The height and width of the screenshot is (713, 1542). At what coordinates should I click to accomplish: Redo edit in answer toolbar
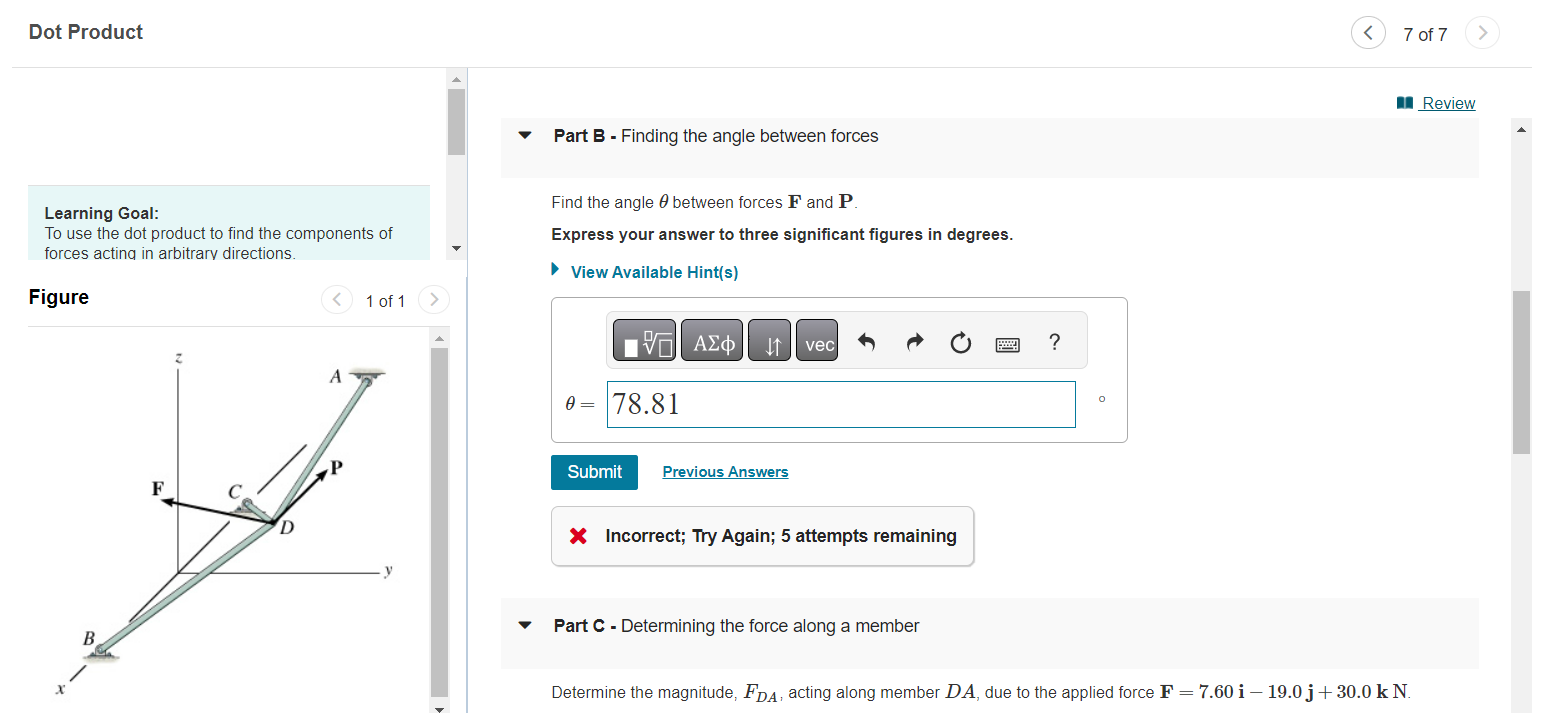pyautogui.click(x=914, y=343)
